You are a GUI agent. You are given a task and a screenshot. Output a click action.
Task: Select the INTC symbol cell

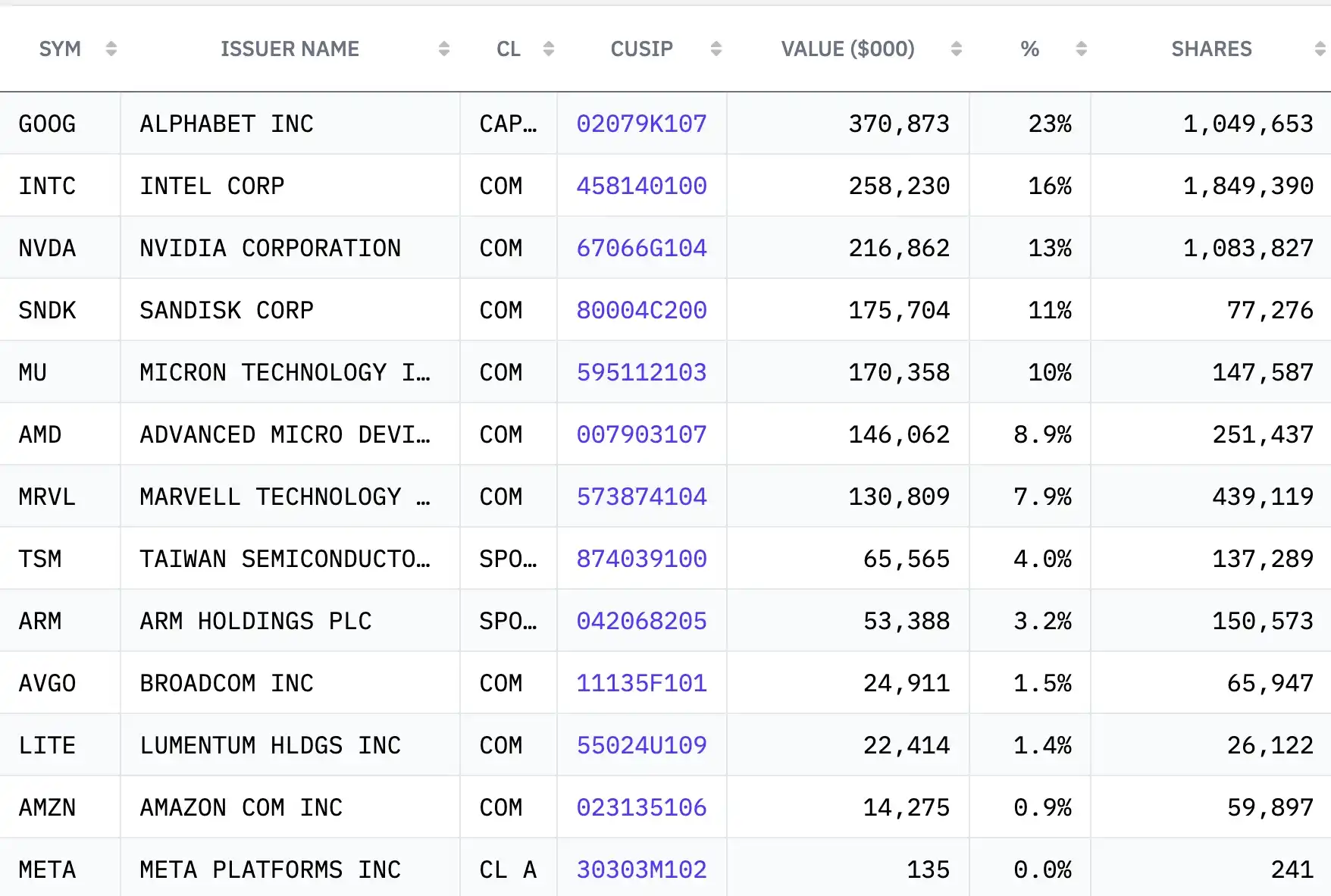tap(60, 186)
